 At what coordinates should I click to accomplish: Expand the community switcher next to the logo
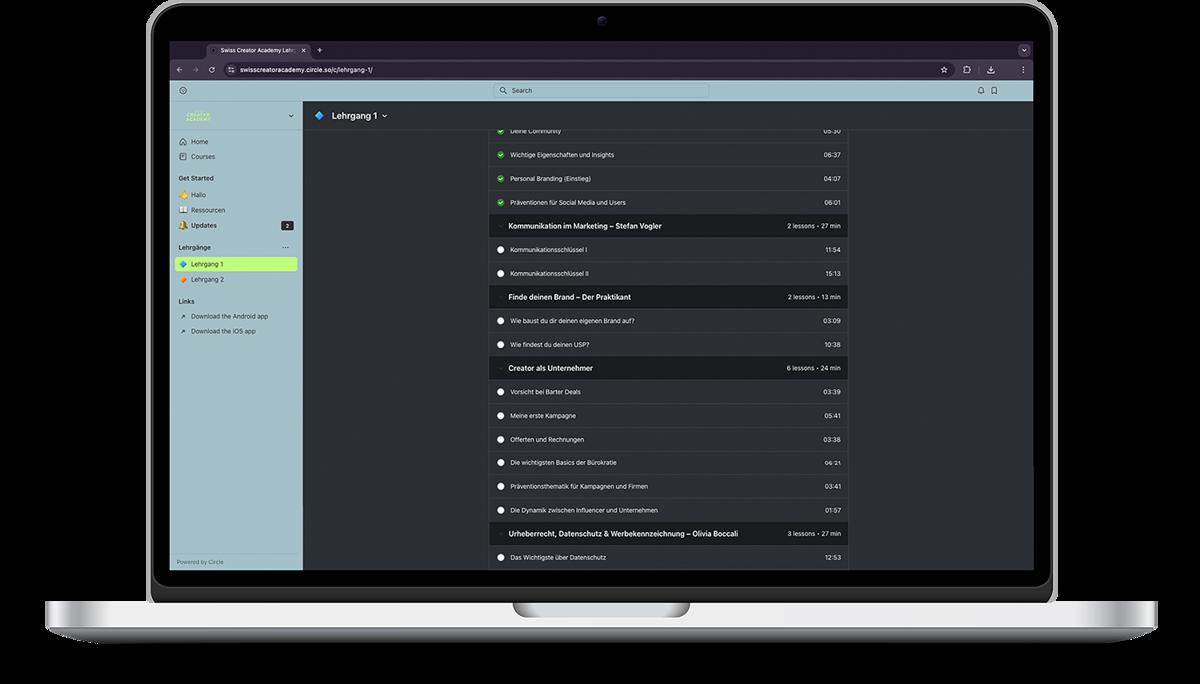point(291,116)
